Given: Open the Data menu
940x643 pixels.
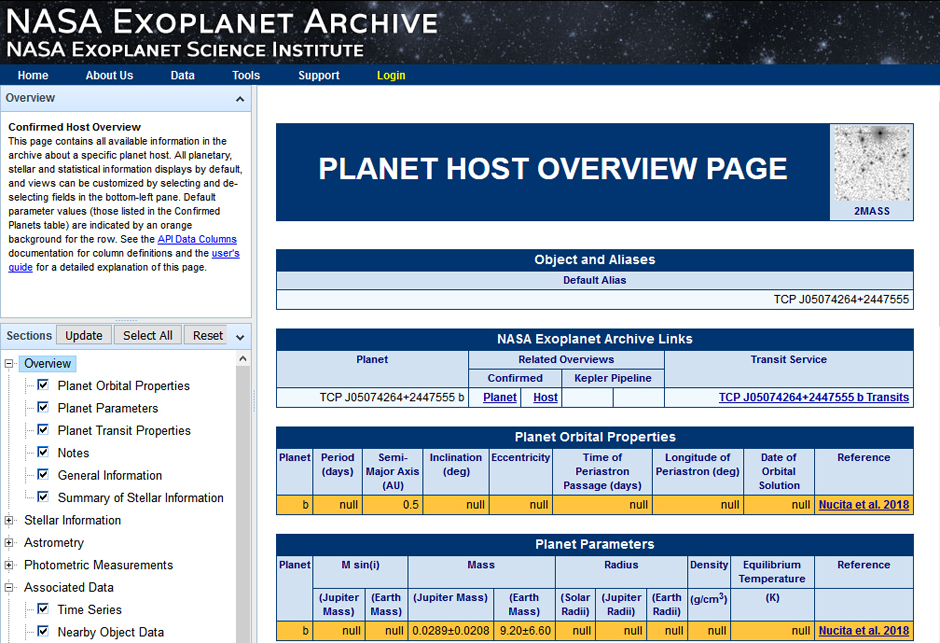Looking at the screenshot, I should pyautogui.click(x=182, y=76).
